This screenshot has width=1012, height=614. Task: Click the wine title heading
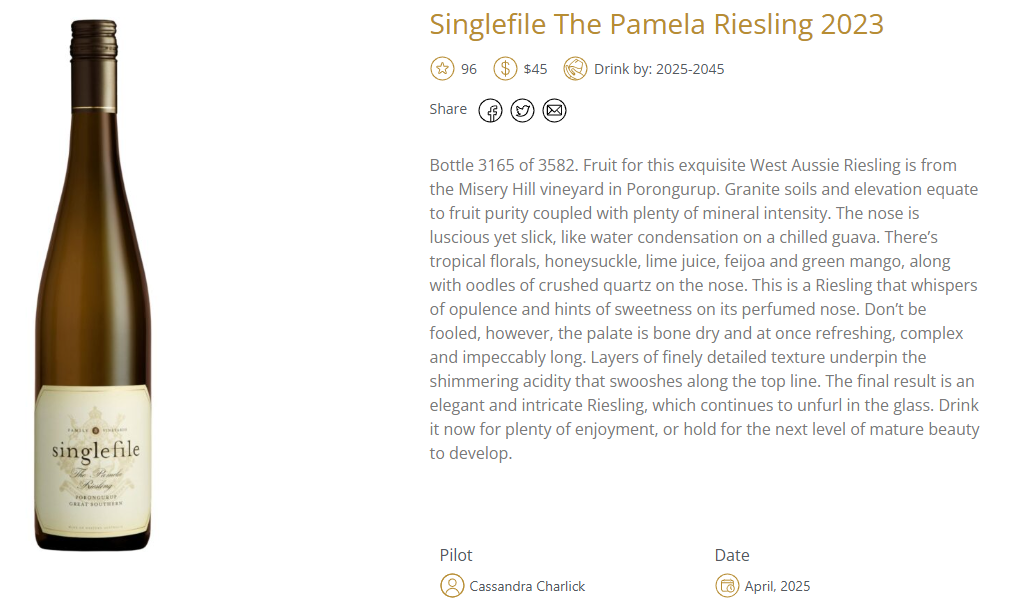click(656, 25)
